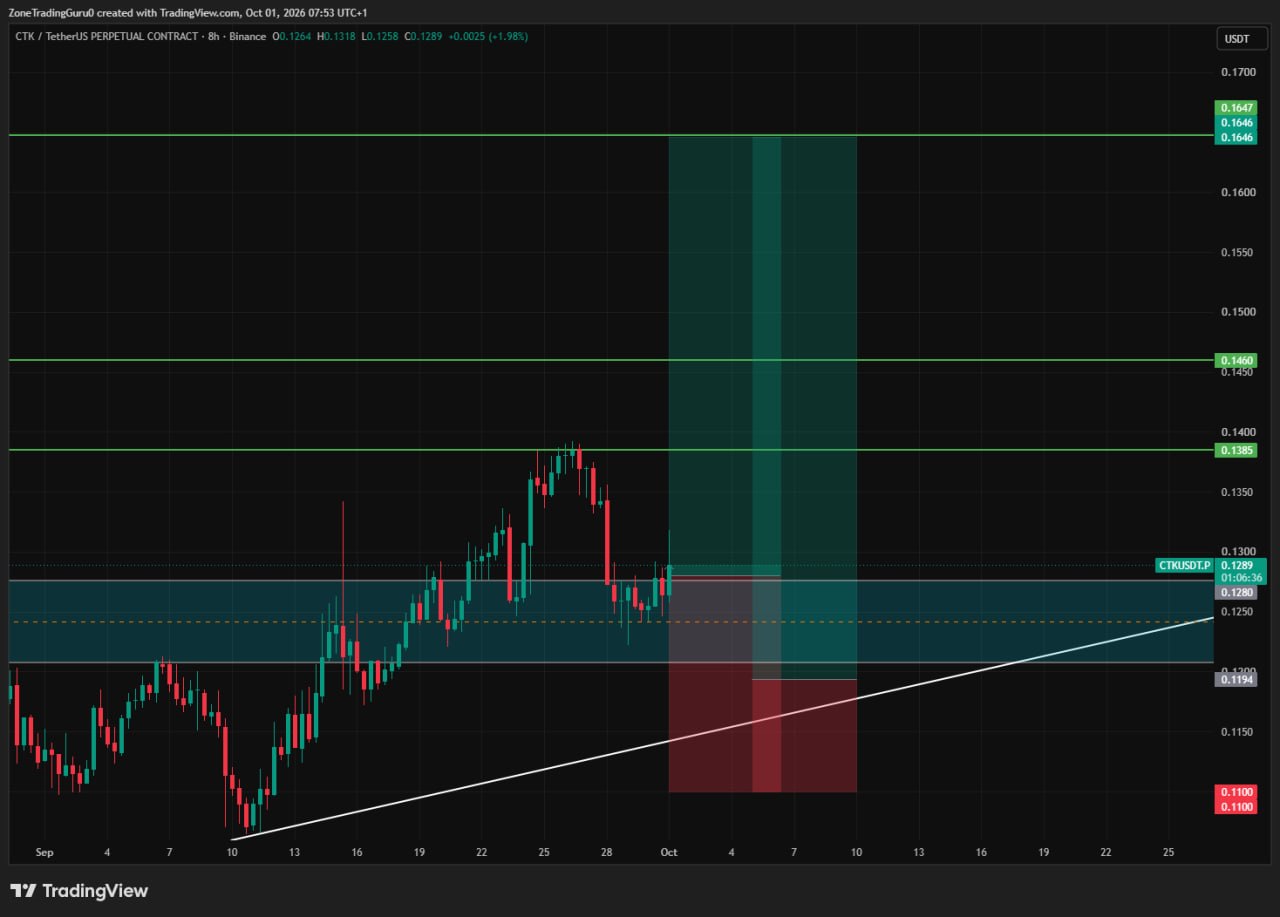1280x917 pixels.
Task: Click the Oct label on the time axis
Action: pyautogui.click(x=669, y=852)
